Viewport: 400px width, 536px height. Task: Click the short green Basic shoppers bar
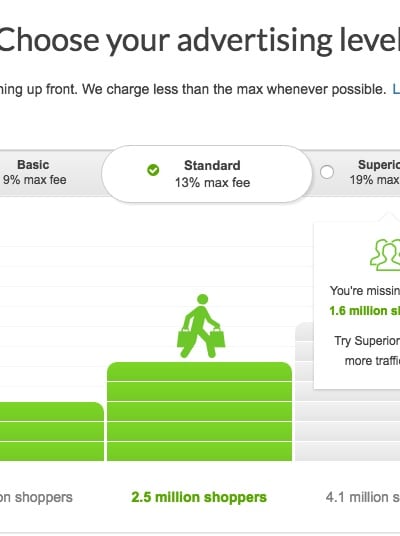[51, 431]
